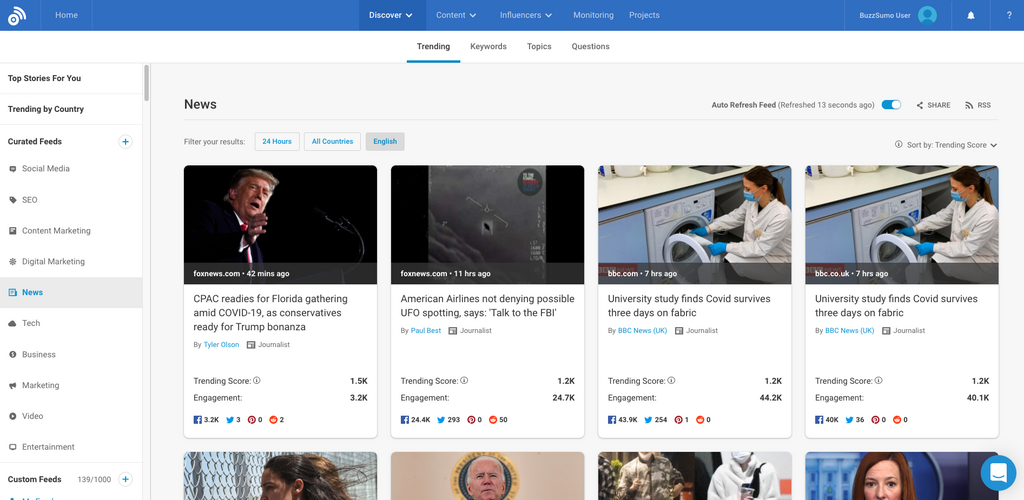This screenshot has height=500, width=1024.
Task: Expand the Discover dropdown menu
Action: [391, 15]
